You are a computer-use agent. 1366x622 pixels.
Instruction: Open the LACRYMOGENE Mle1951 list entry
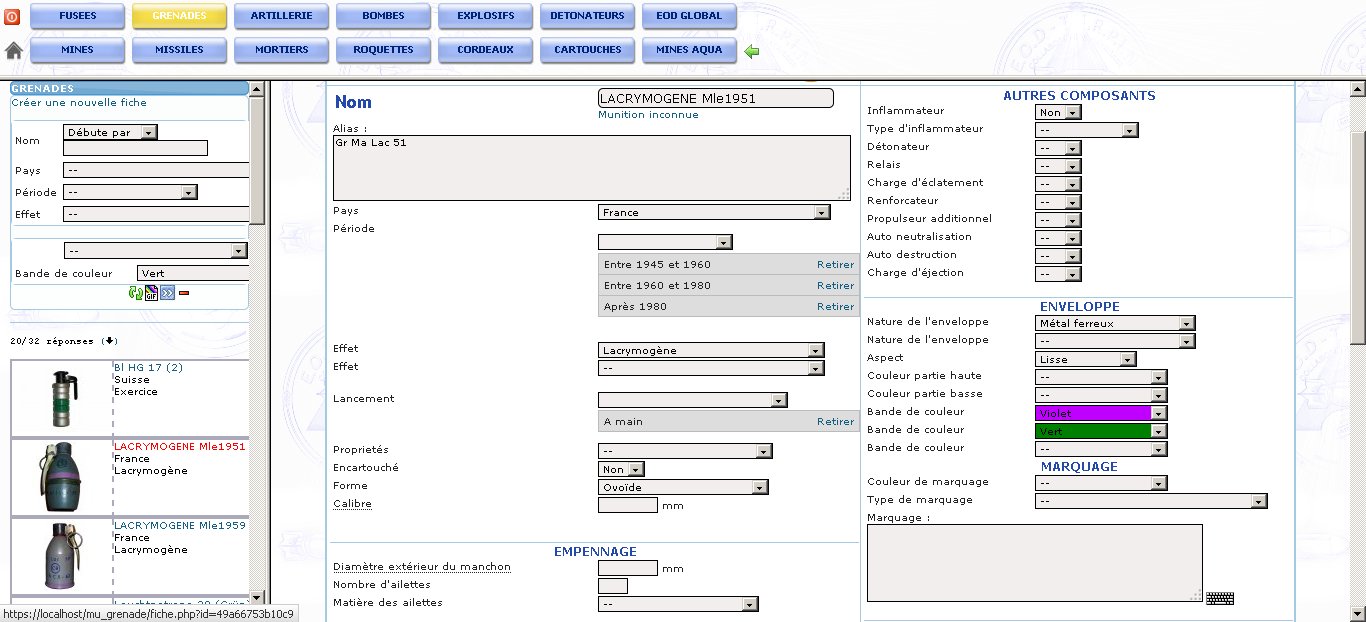(180, 447)
